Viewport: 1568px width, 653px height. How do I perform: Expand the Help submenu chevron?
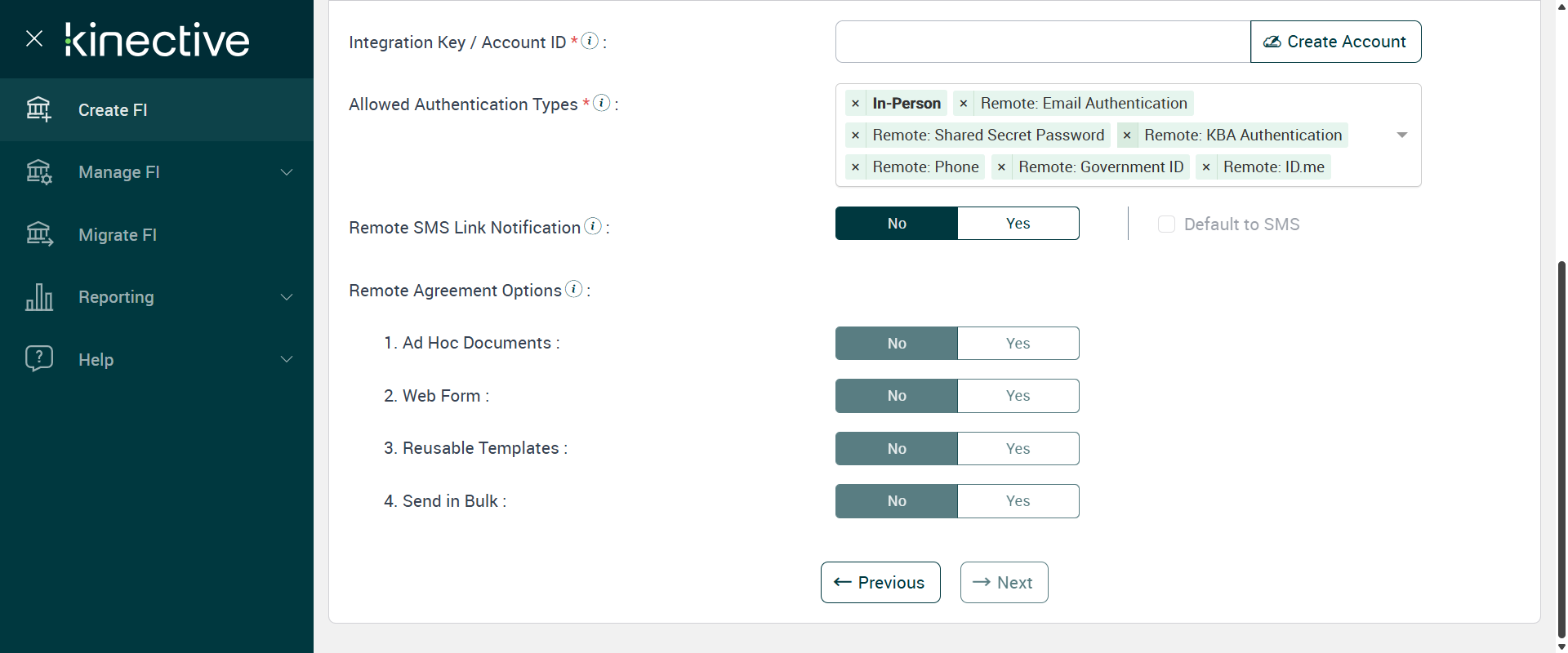click(x=287, y=360)
